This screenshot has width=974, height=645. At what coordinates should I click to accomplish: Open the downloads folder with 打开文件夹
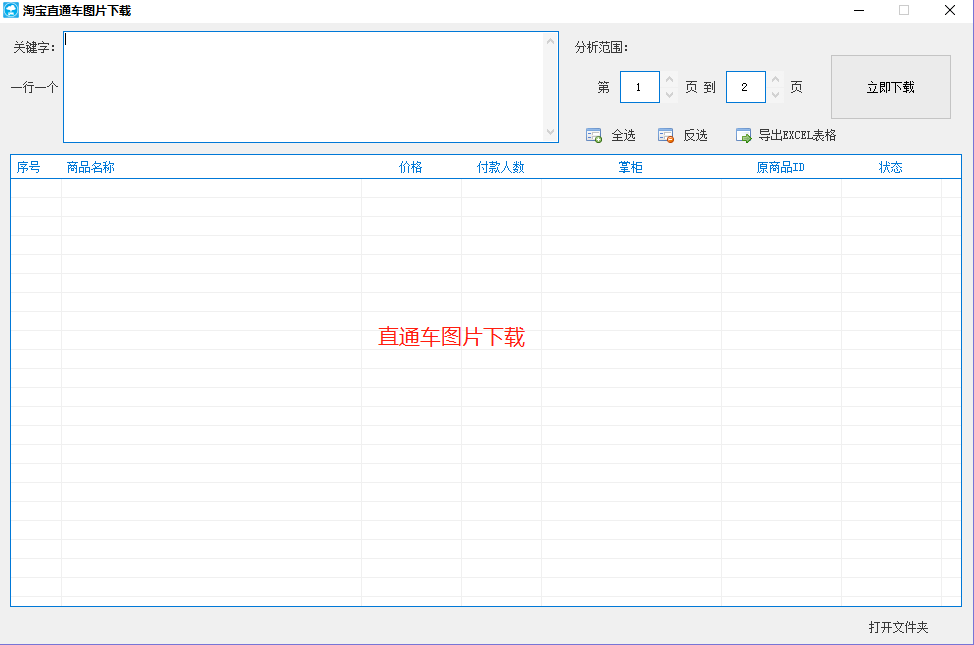897,625
